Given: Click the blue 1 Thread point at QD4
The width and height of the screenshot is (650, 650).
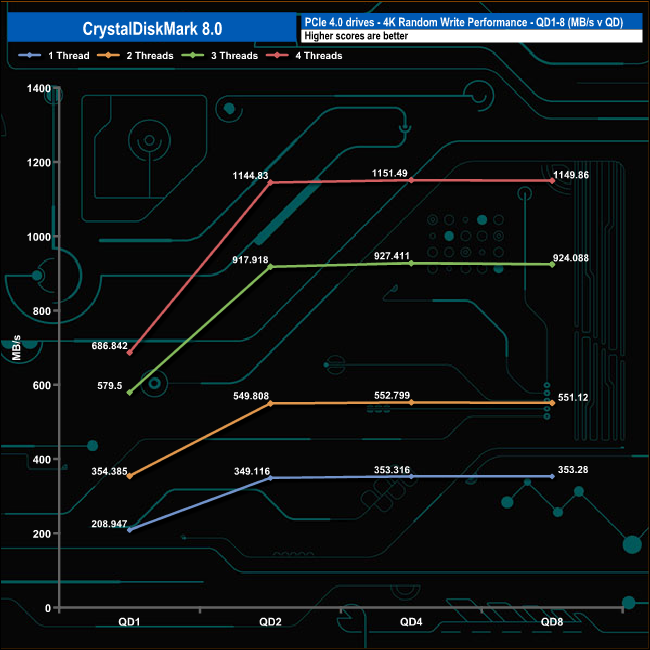Looking at the screenshot, I should pos(411,476).
